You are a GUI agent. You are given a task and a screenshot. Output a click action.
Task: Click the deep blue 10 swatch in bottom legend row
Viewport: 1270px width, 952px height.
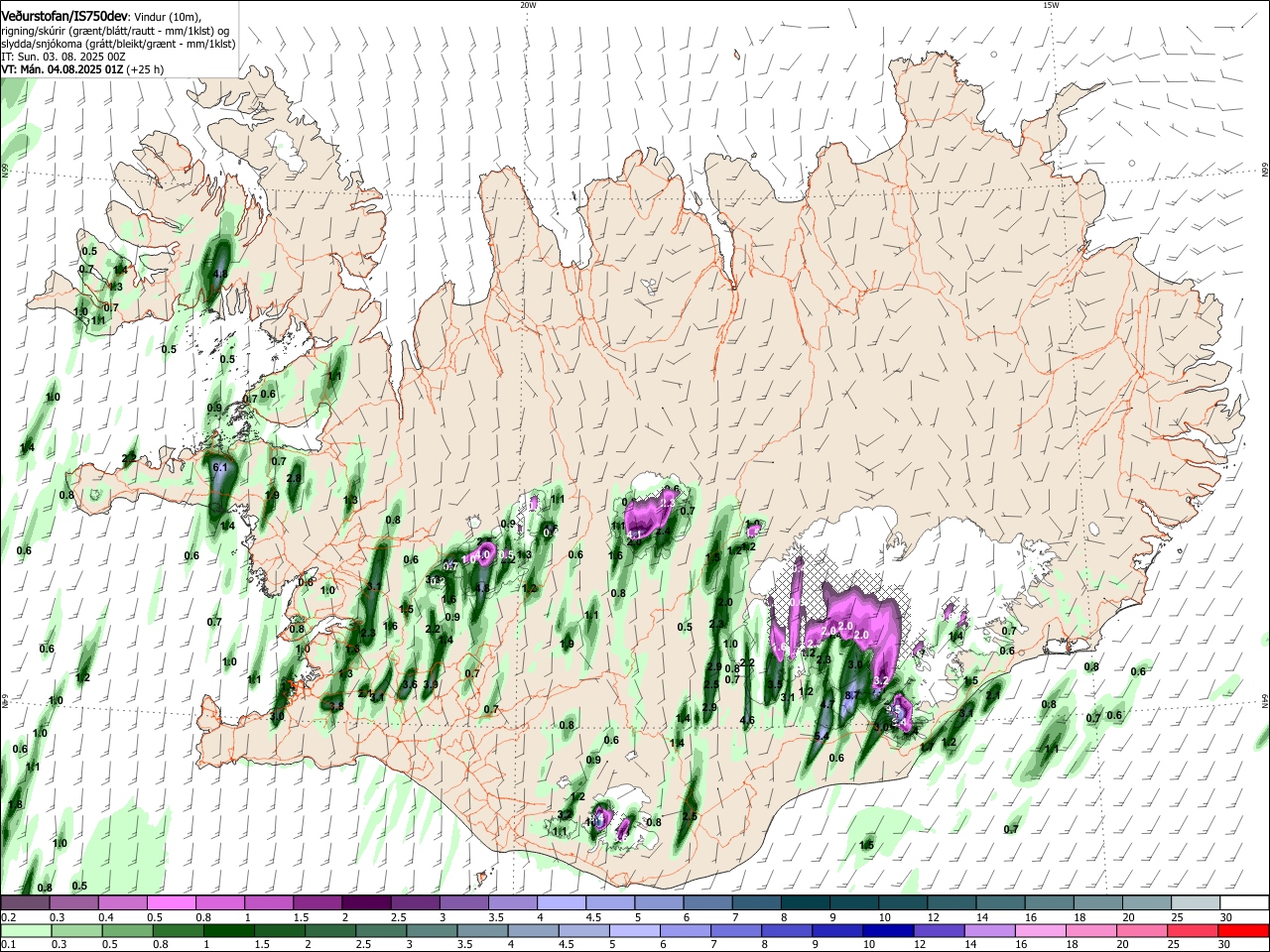coord(886,930)
